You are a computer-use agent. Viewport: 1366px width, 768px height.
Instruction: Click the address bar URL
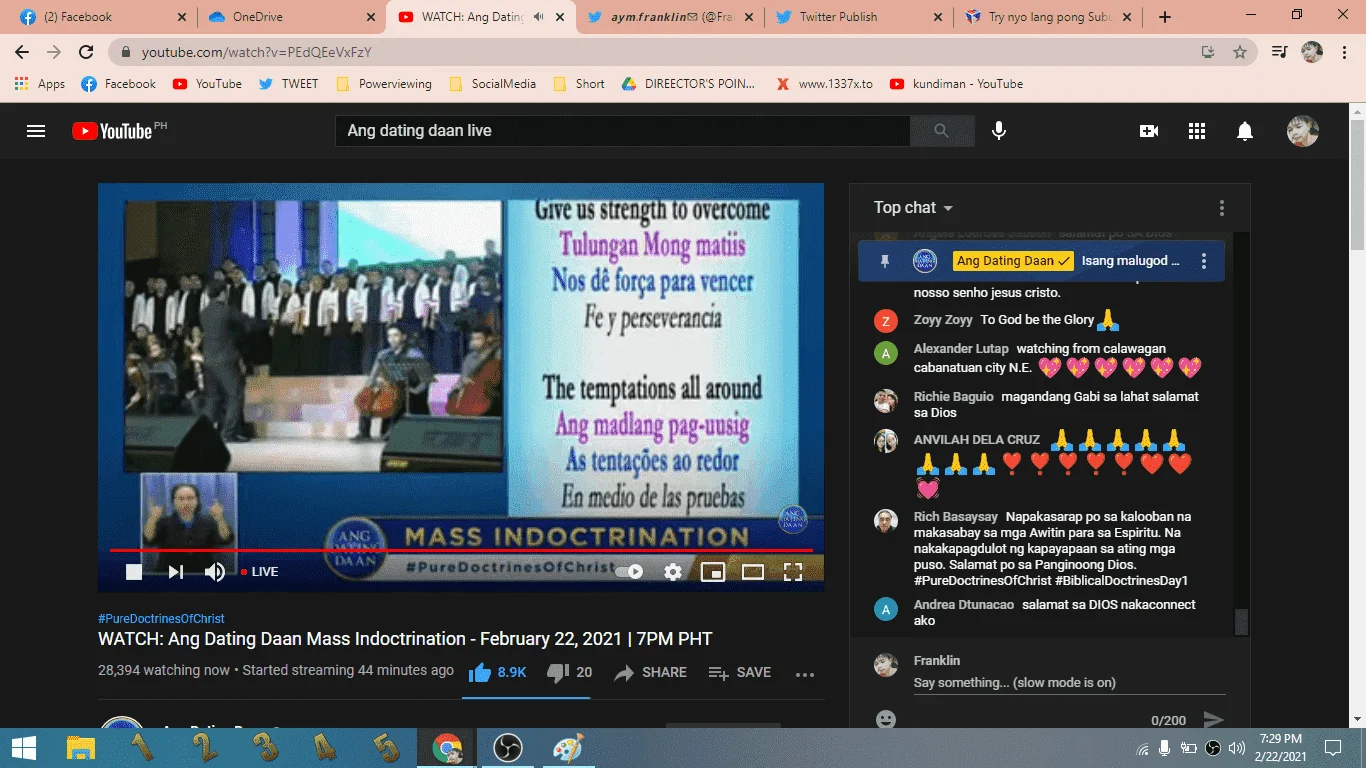pos(257,52)
